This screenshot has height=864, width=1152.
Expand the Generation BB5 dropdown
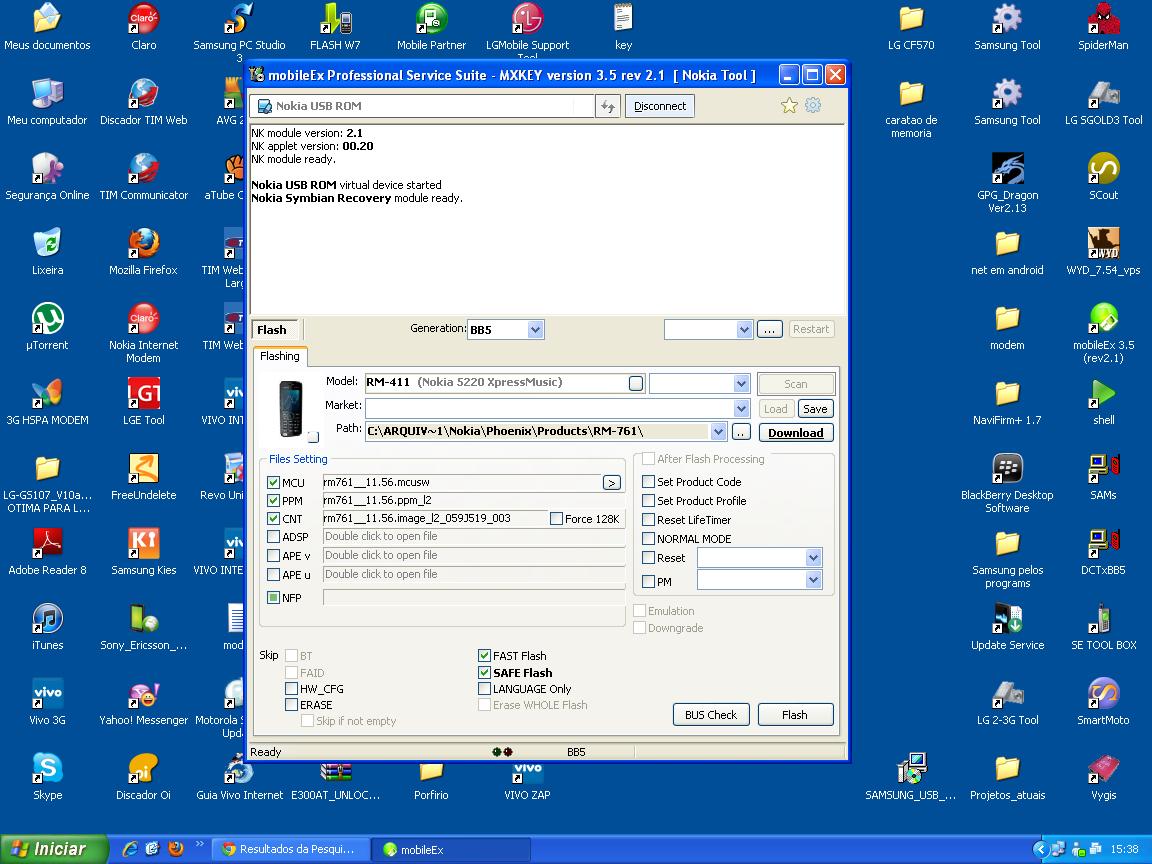coord(536,330)
